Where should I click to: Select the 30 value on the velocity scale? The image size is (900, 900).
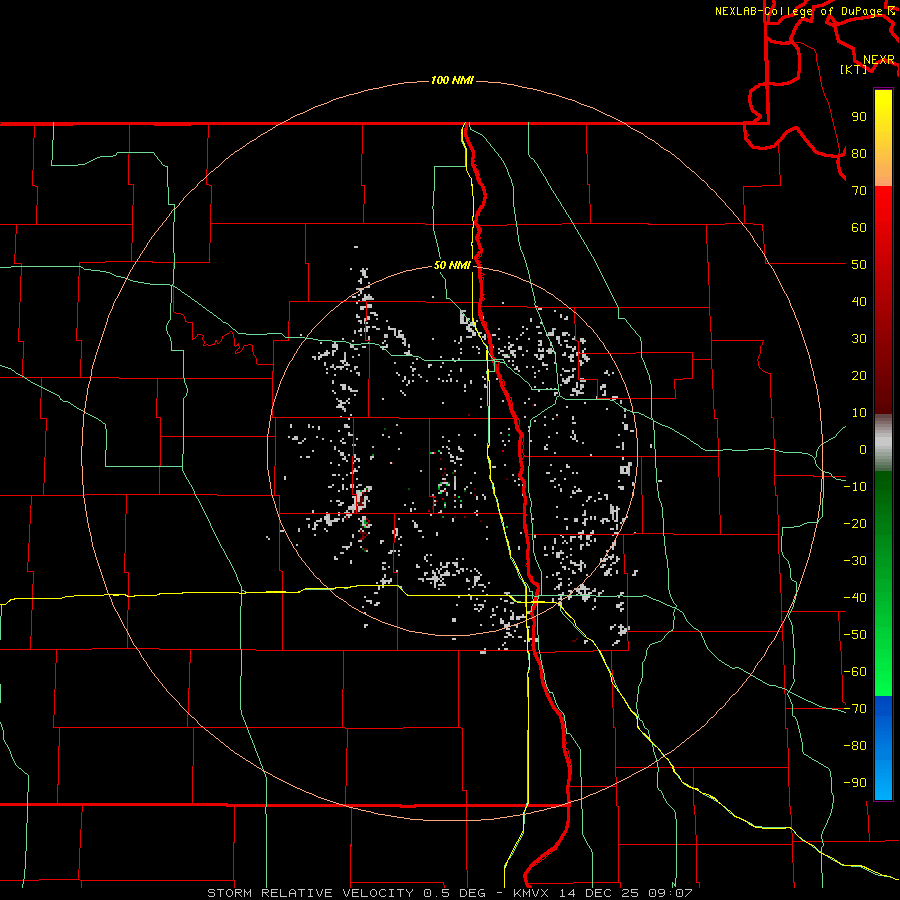[x=859, y=339]
